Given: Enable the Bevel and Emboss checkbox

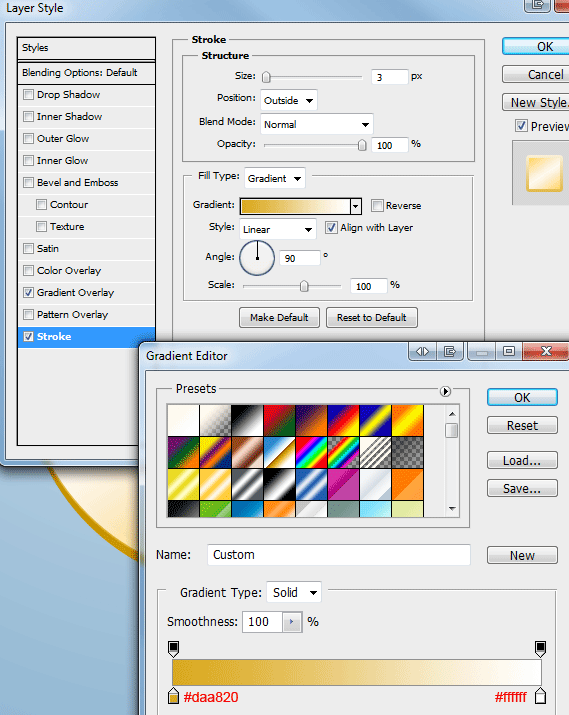Looking at the screenshot, I should [x=28, y=182].
